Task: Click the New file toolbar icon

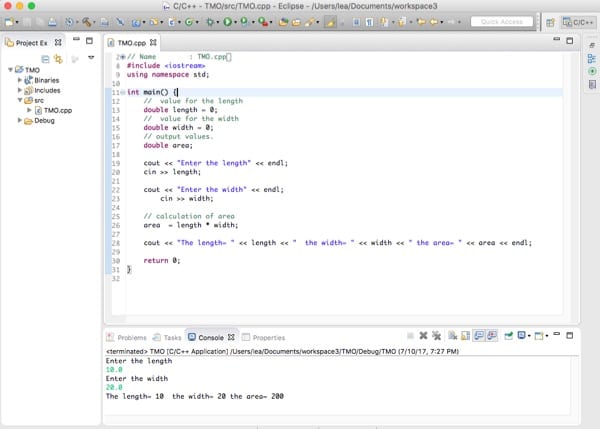Action: pyautogui.click(x=9, y=22)
